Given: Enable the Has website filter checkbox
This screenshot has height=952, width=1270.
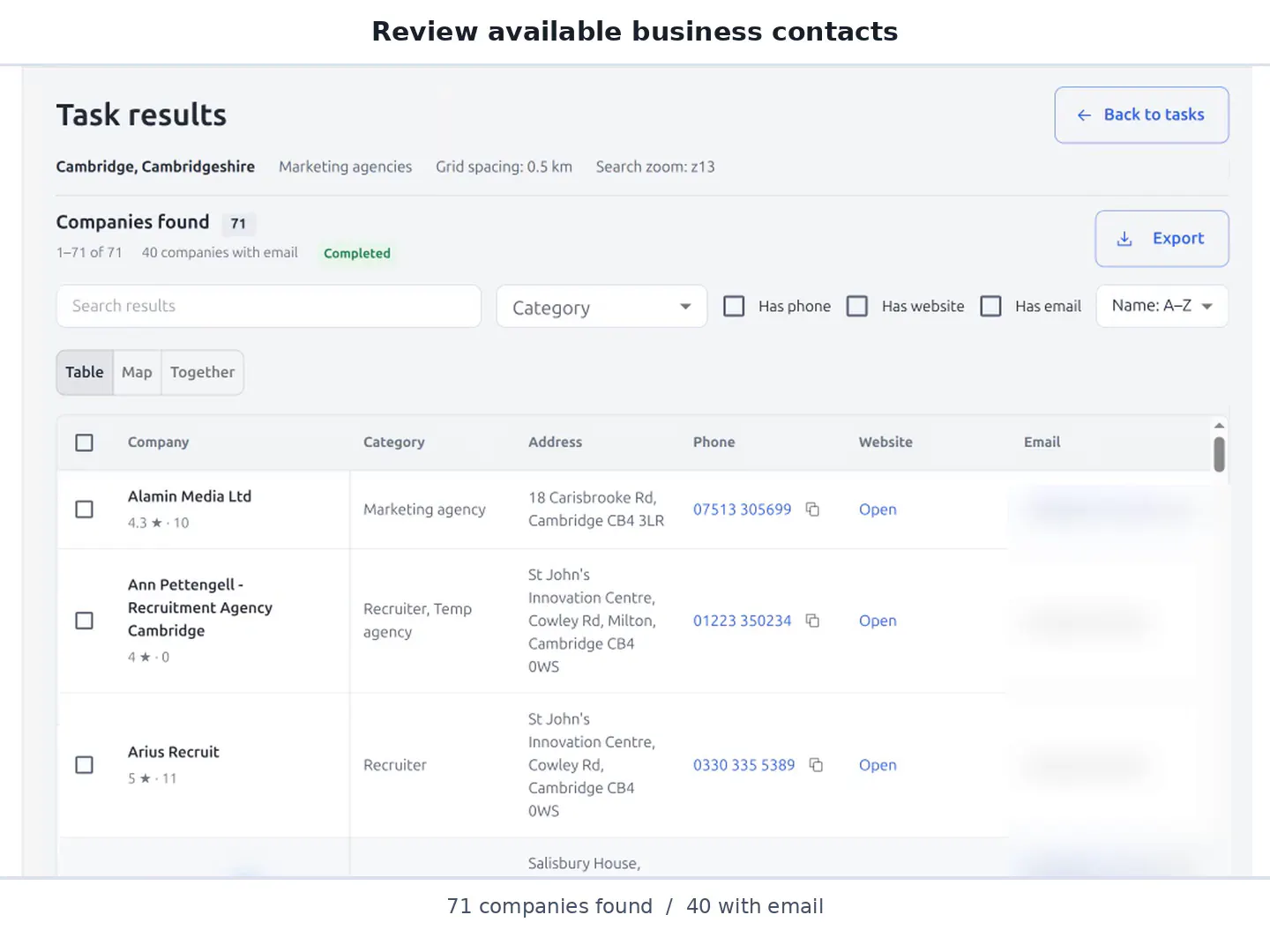Looking at the screenshot, I should tap(857, 306).
